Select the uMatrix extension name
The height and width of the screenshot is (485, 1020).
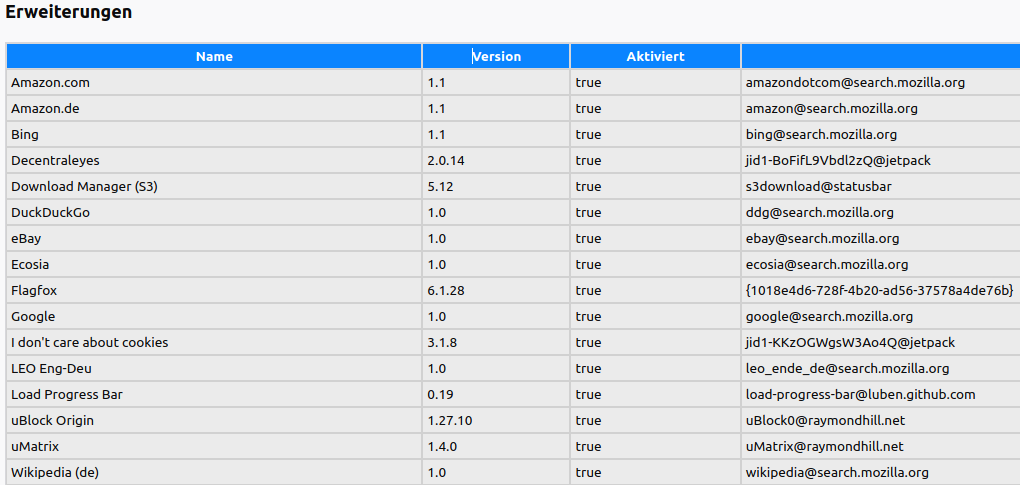point(35,447)
